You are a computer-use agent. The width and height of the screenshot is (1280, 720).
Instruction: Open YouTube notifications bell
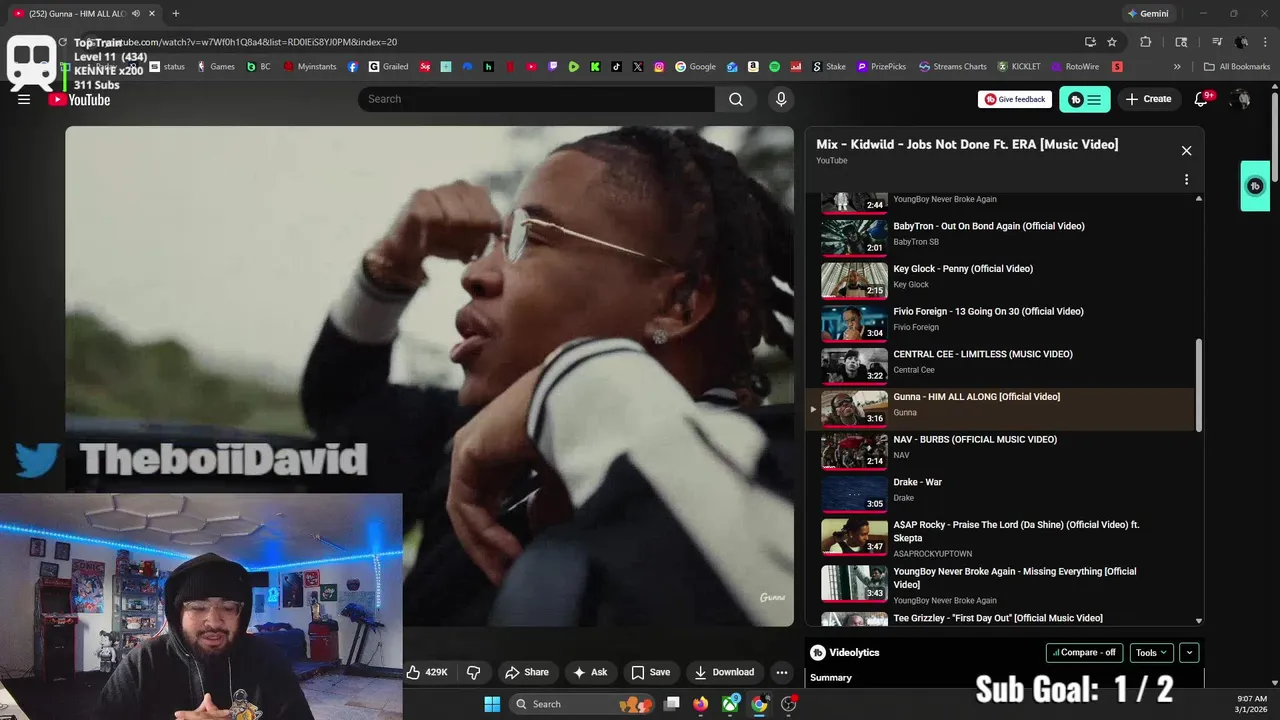[x=1203, y=99]
